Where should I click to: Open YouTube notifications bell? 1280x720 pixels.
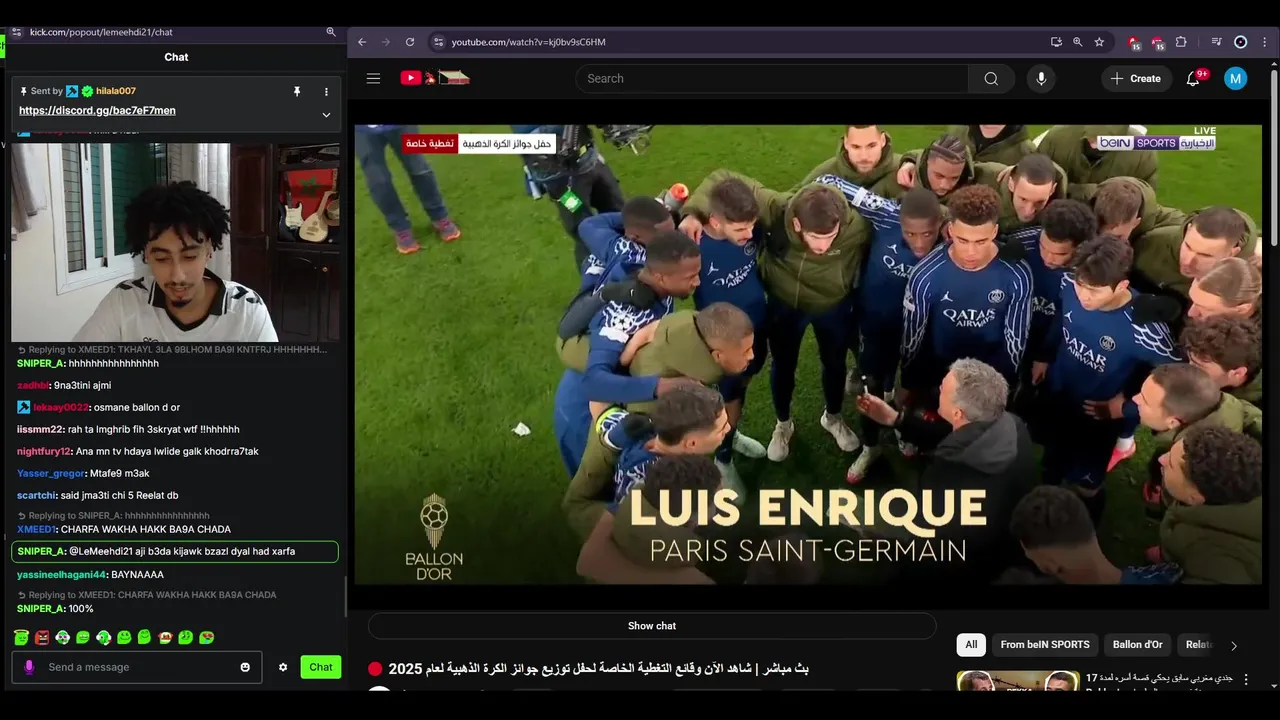point(1193,78)
